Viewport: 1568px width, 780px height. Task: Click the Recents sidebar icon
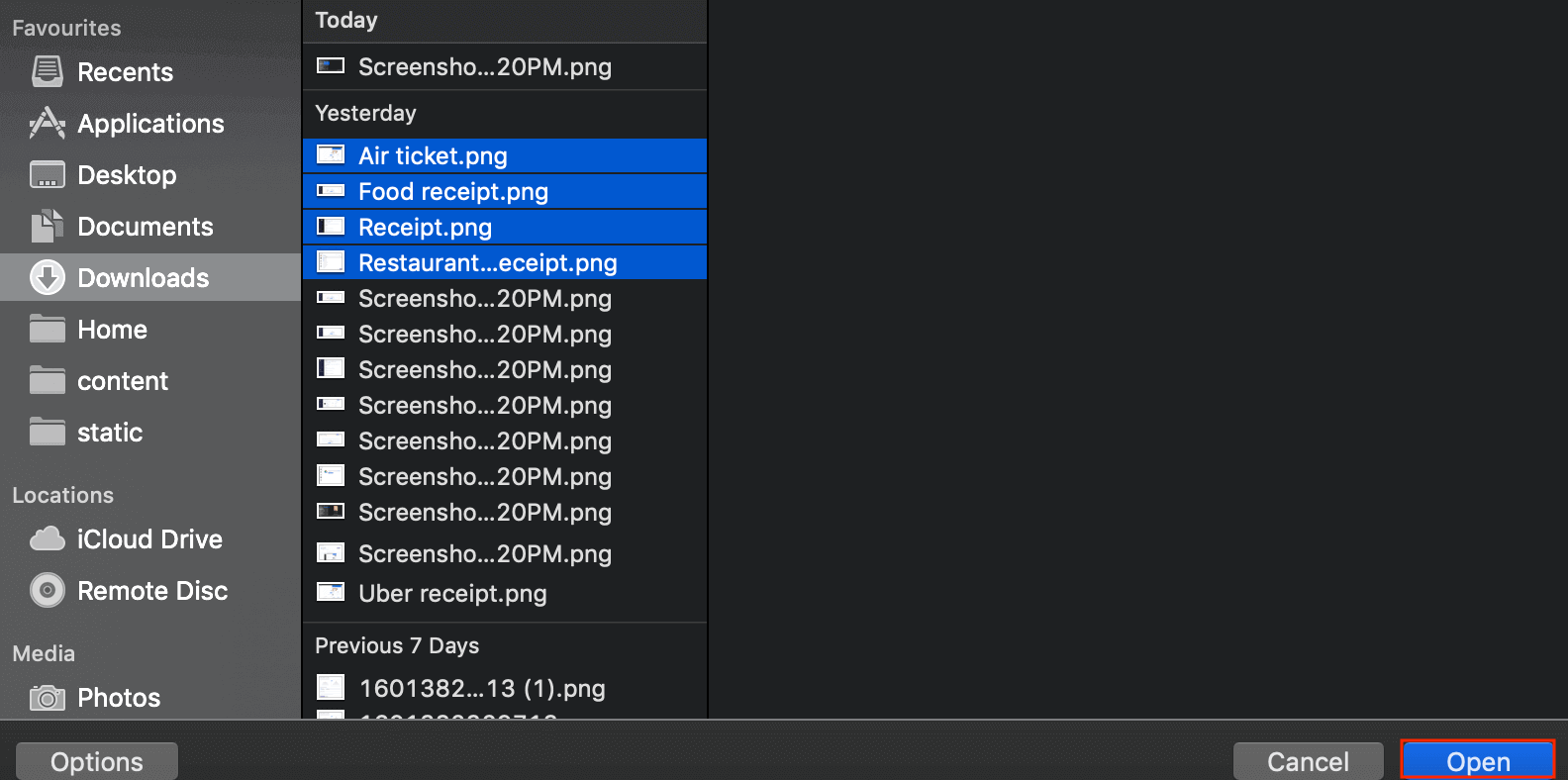47,71
